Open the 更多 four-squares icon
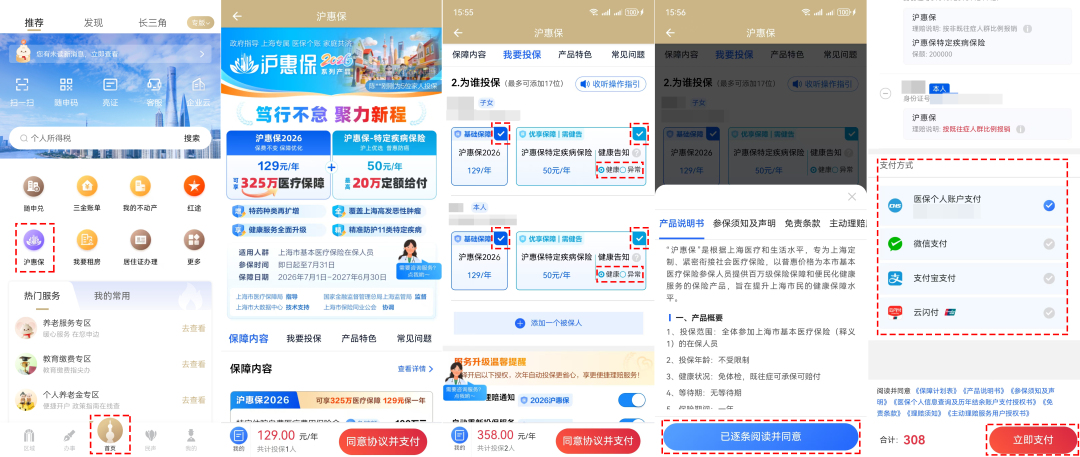Viewport: 1080px width, 457px height. (x=194, y=240)
